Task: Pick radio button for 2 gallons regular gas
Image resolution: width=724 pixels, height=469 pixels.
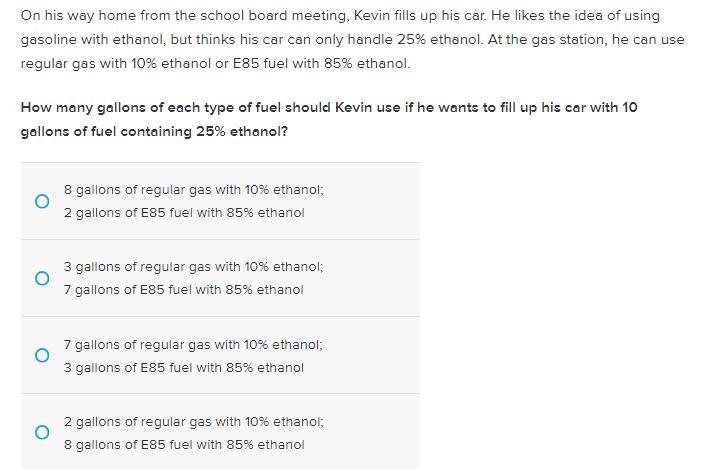Action: [x=42, y=433]
